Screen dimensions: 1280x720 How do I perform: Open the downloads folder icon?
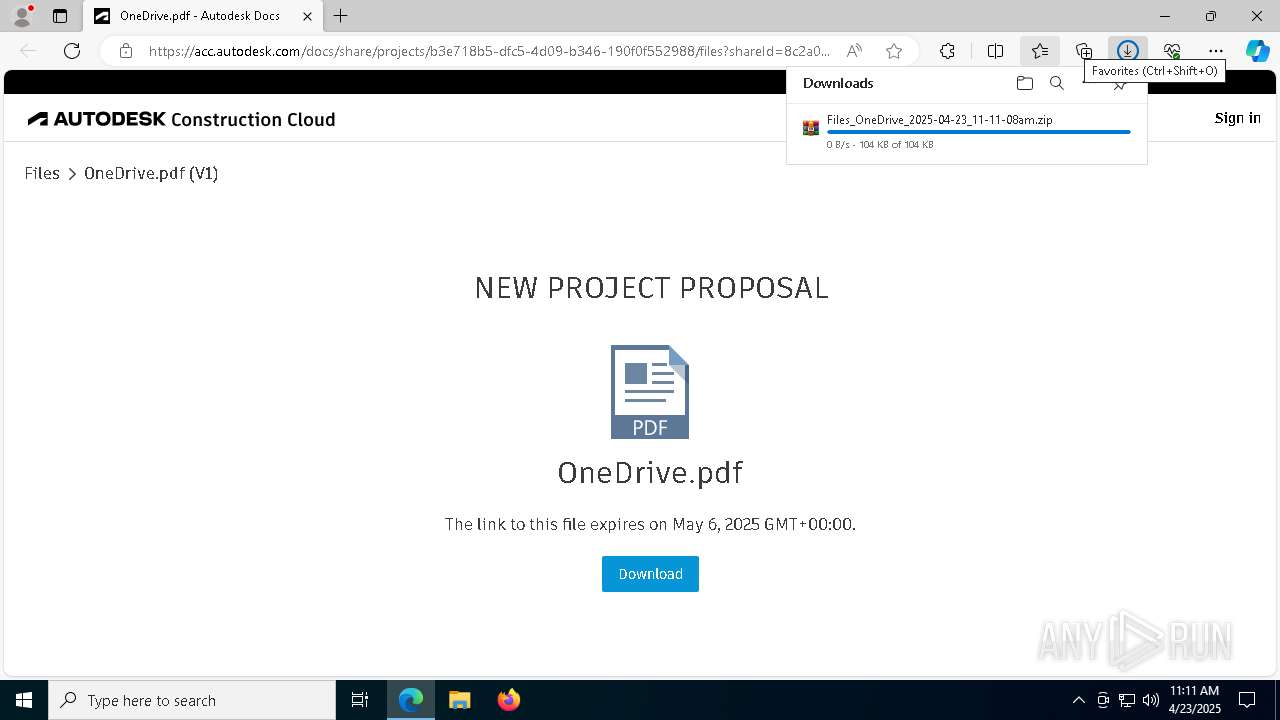point(1024,83)
